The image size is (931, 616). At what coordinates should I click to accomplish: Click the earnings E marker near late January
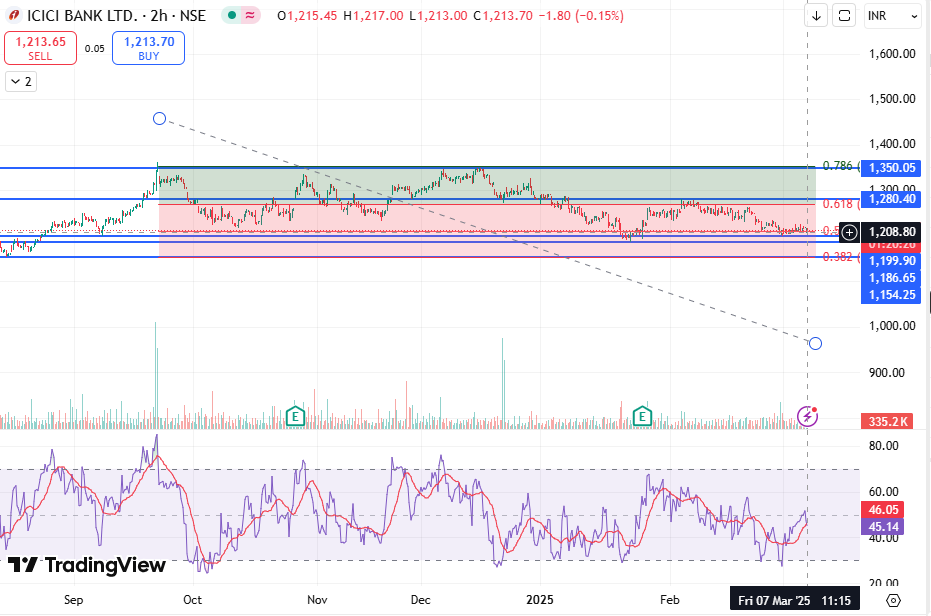coord(642,416)
